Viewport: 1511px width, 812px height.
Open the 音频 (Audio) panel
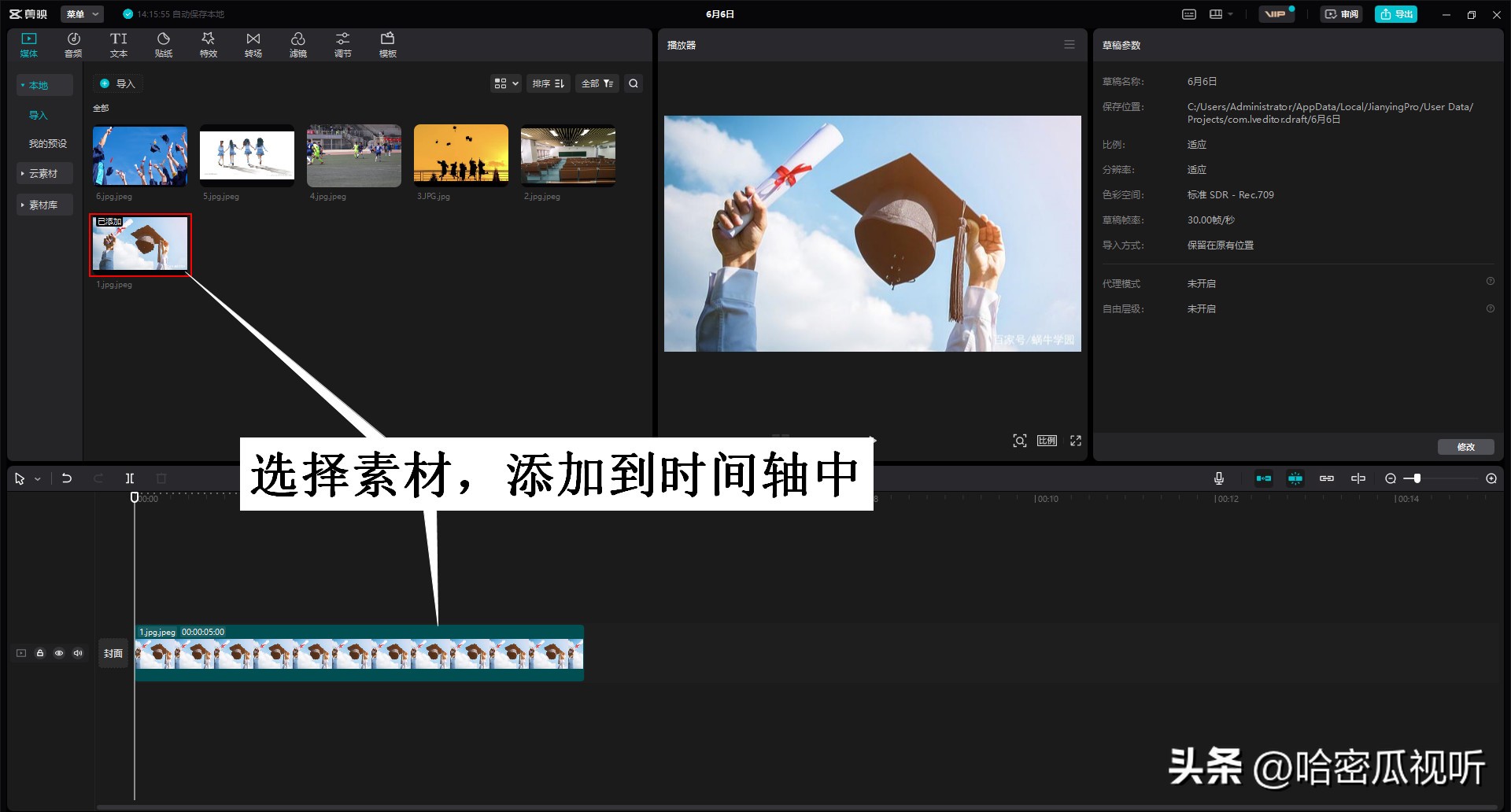pyautogui.click(x=72, y=43)
